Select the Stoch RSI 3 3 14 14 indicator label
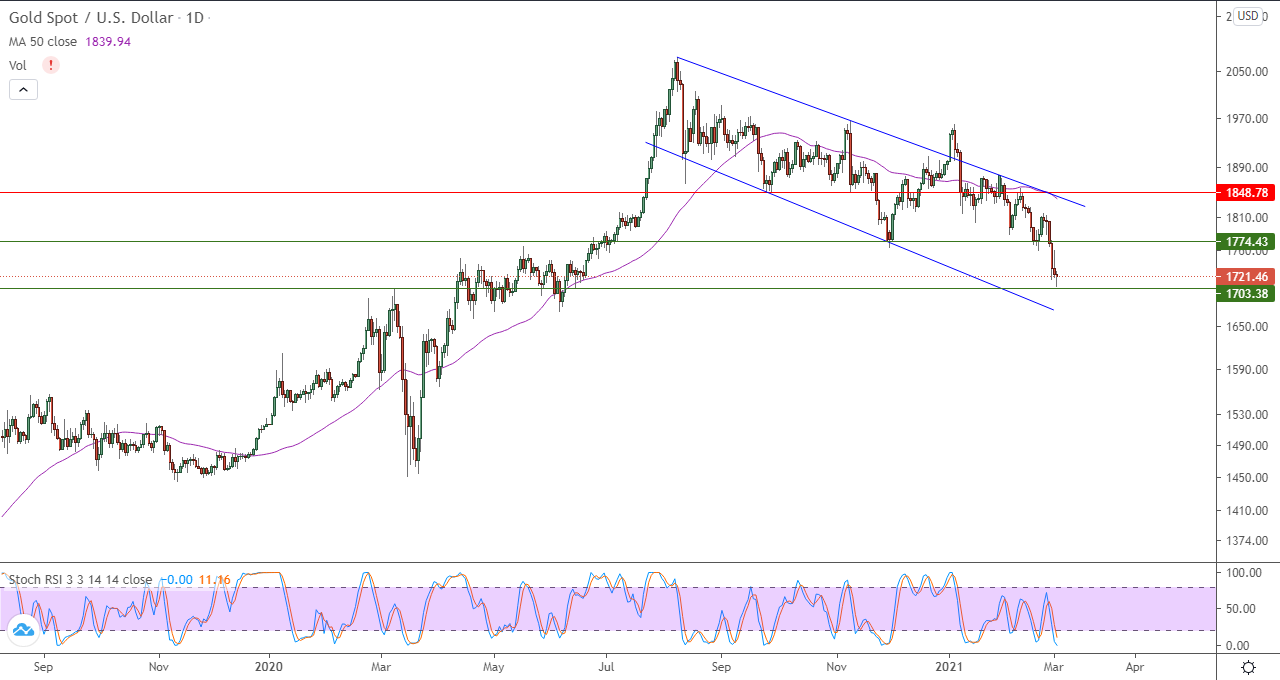Image resolution: width=1280 pixels, height=680 pixels. point(81,579)
